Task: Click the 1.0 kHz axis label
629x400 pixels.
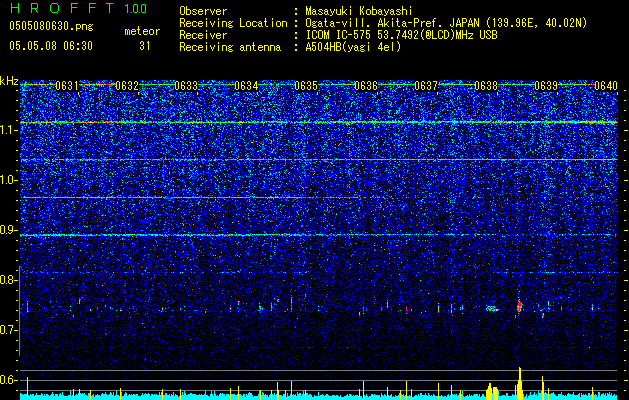Action: [9, 180]
